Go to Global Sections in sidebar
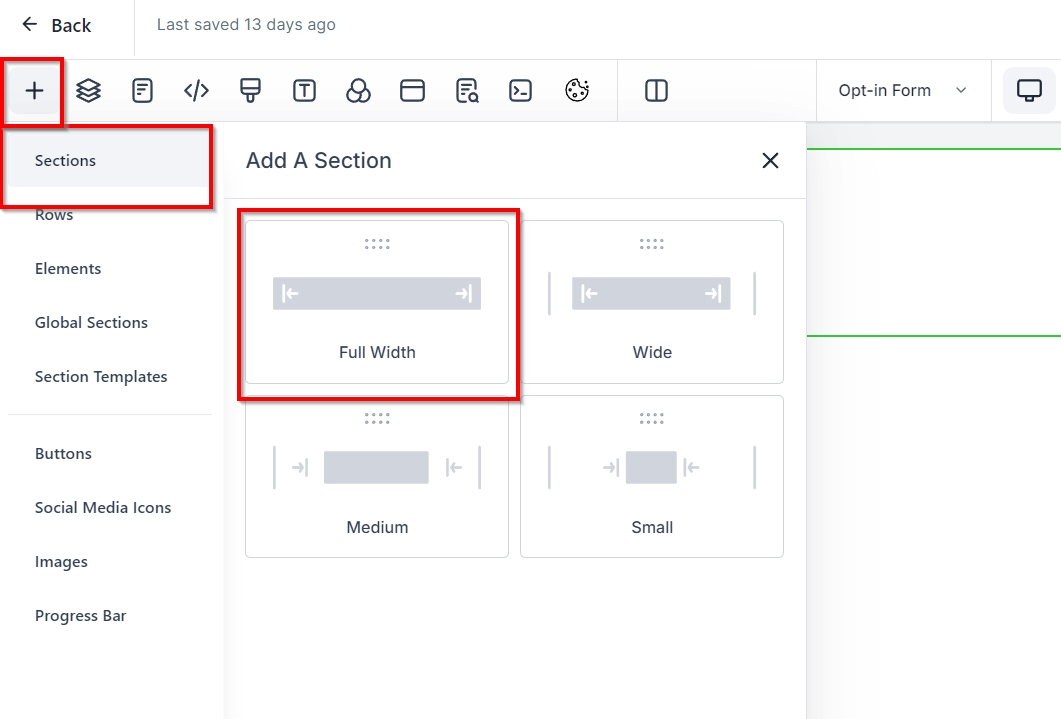The width and height of the screenshot is (1061, 719). point(91,323)
